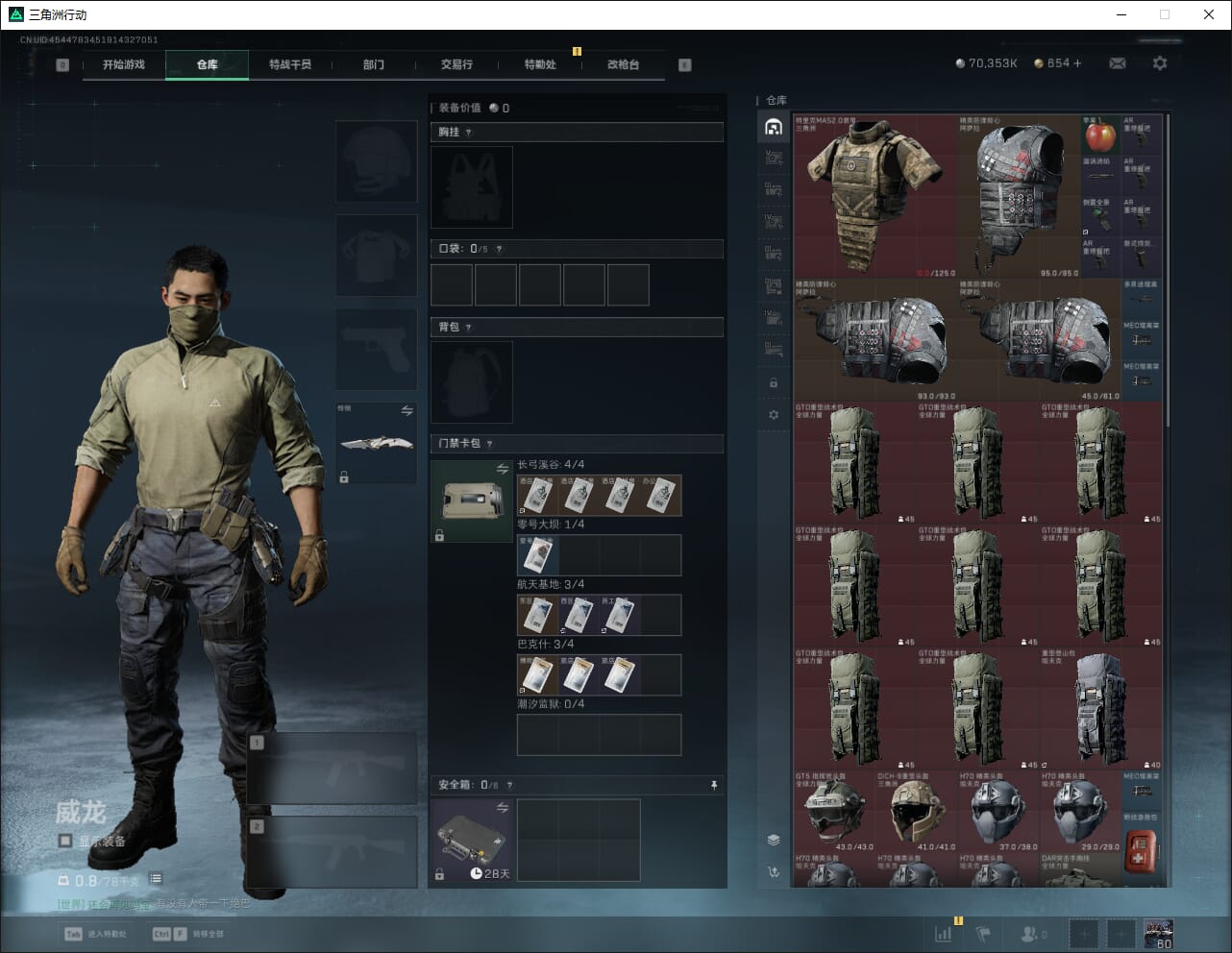This screenshot has width=1232, height=953.
Task: Toggle the pin icon beside 安全箱
Action: [x=713, y=785]
